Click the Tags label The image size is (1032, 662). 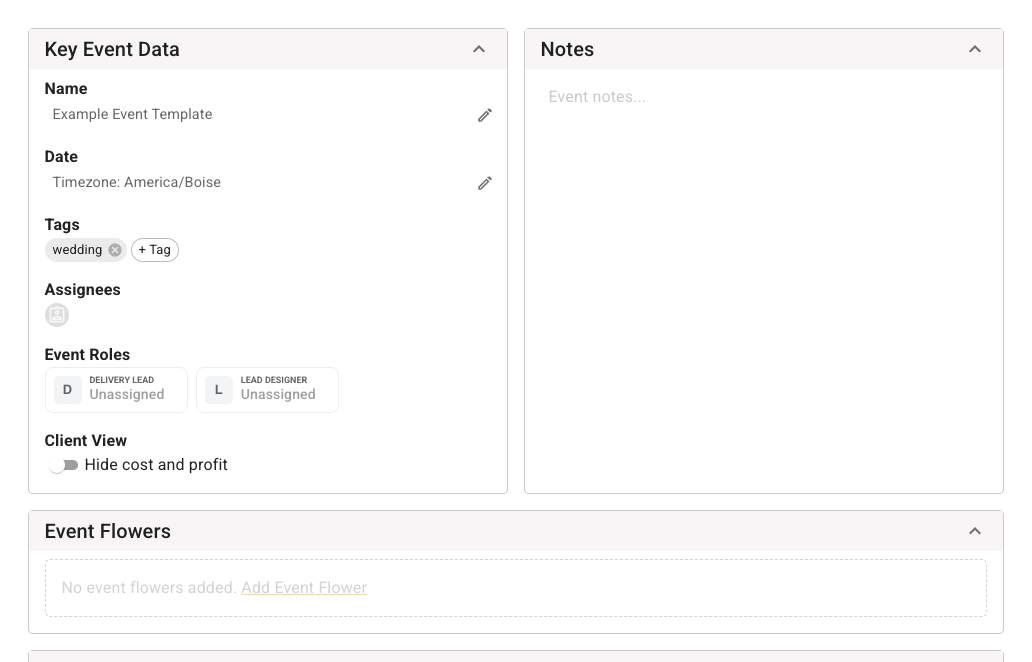[x=62, y=225]
